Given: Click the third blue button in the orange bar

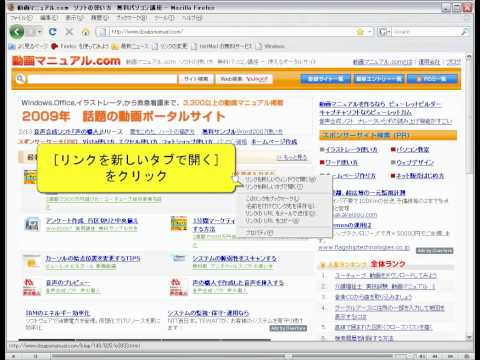Looking at the screenshot, I should (x=432, y=79).
